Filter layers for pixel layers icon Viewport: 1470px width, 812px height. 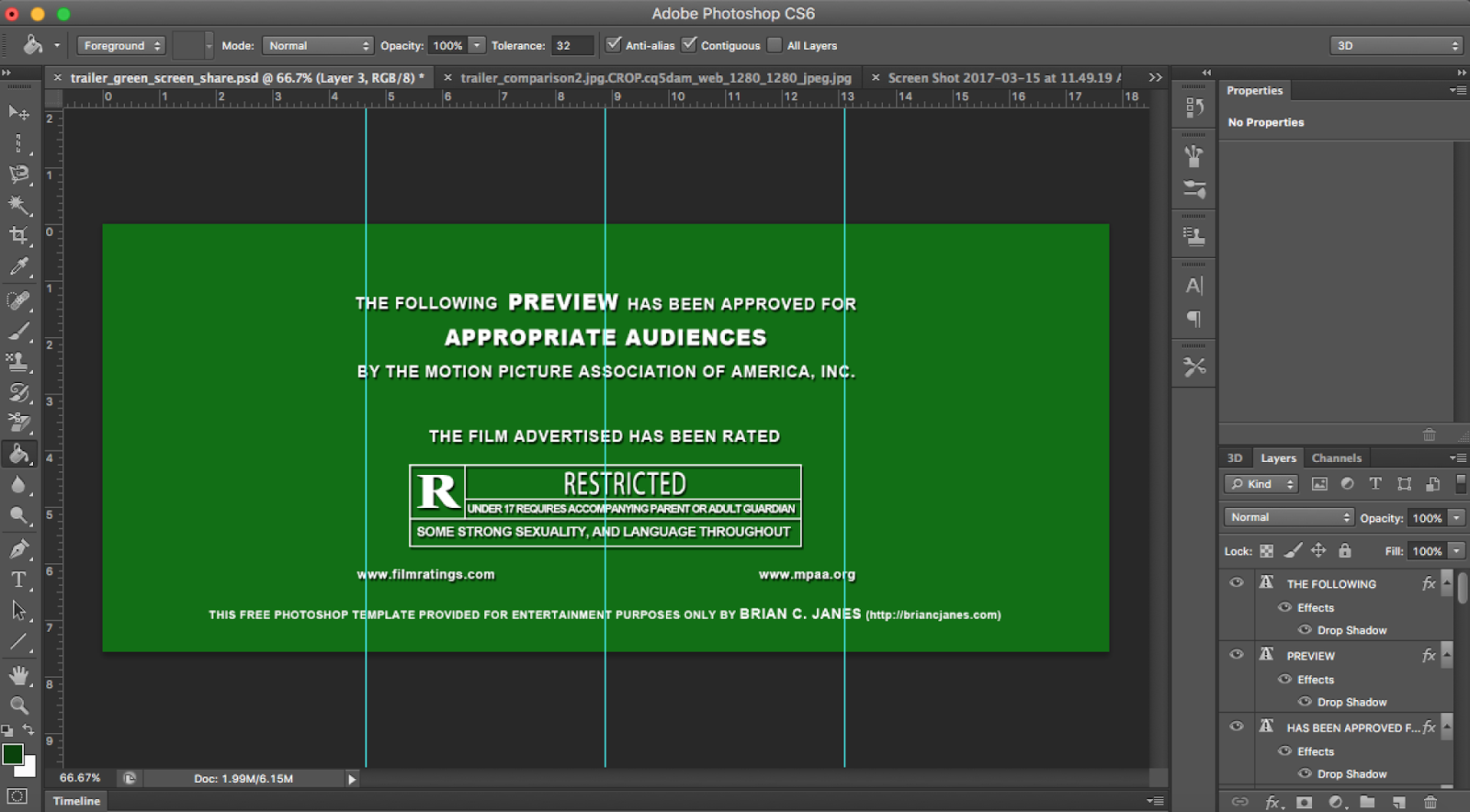[x=1319, y=483]
